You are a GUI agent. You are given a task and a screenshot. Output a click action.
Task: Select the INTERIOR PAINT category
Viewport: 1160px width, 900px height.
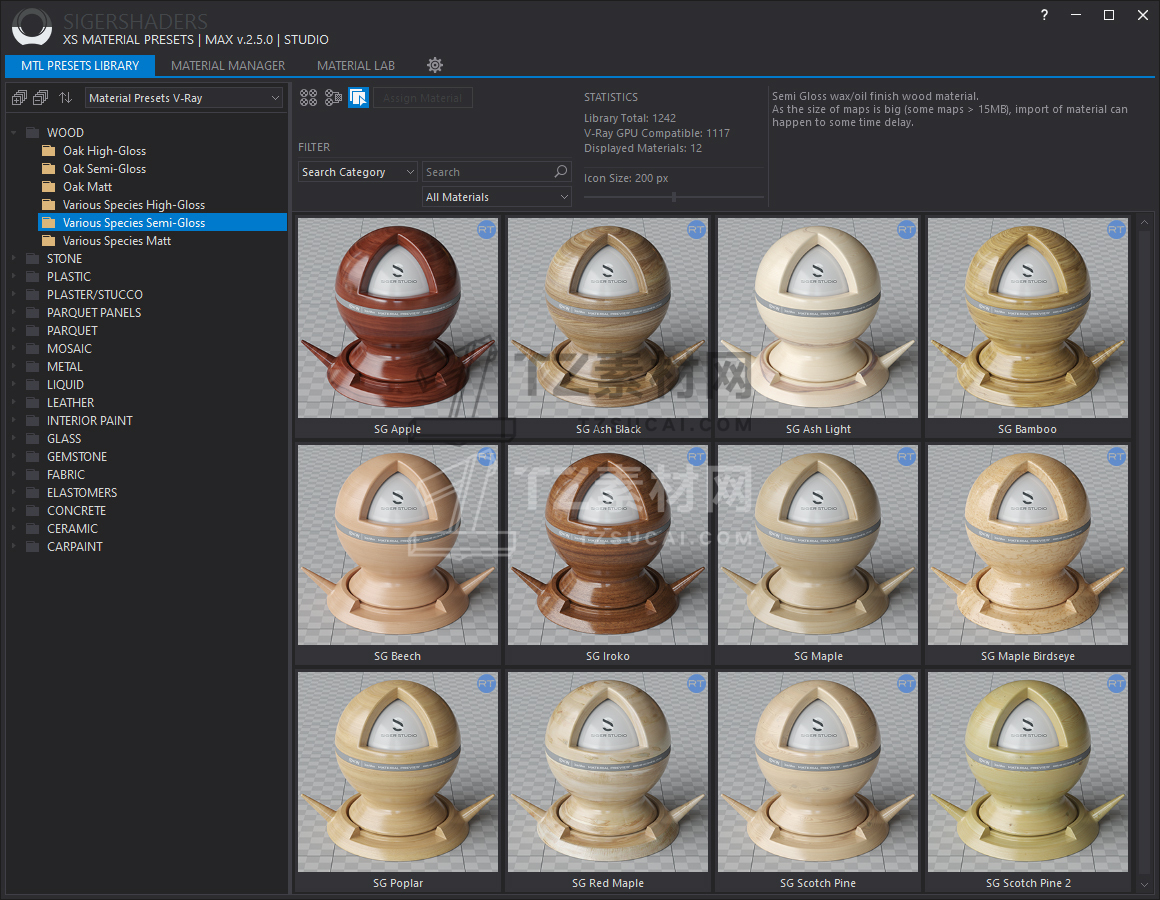click(90, 421)
